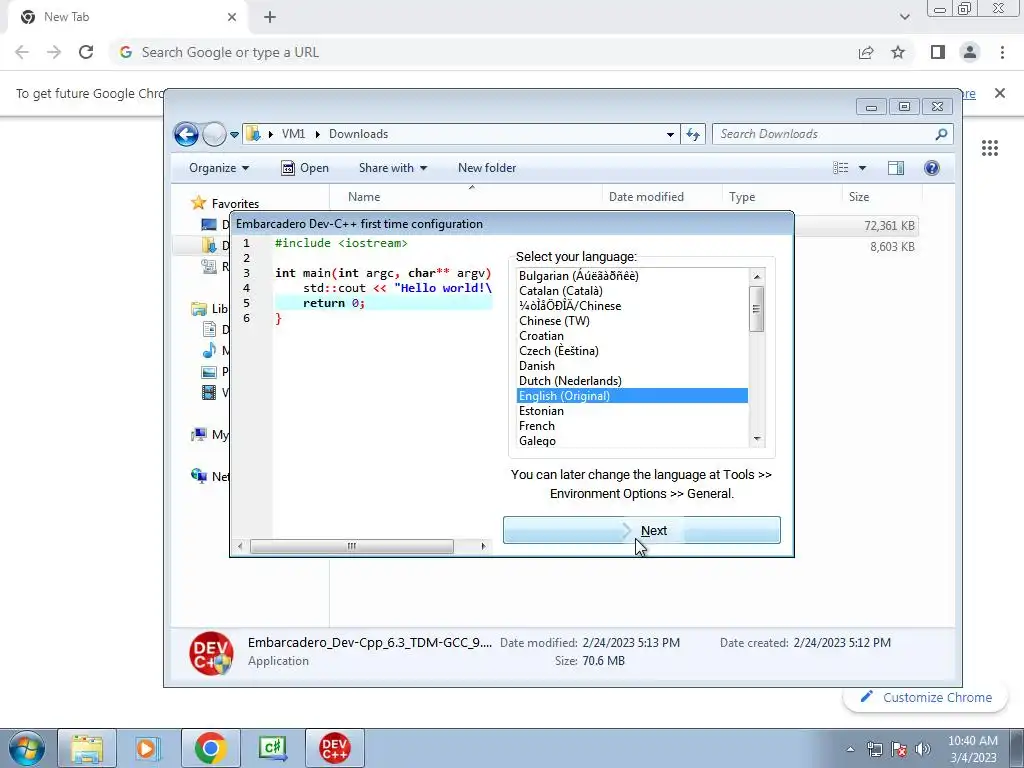Click the Next button in Dev-C++ configuration
This screenshot has height=768, width=1024.
[641, 530]
